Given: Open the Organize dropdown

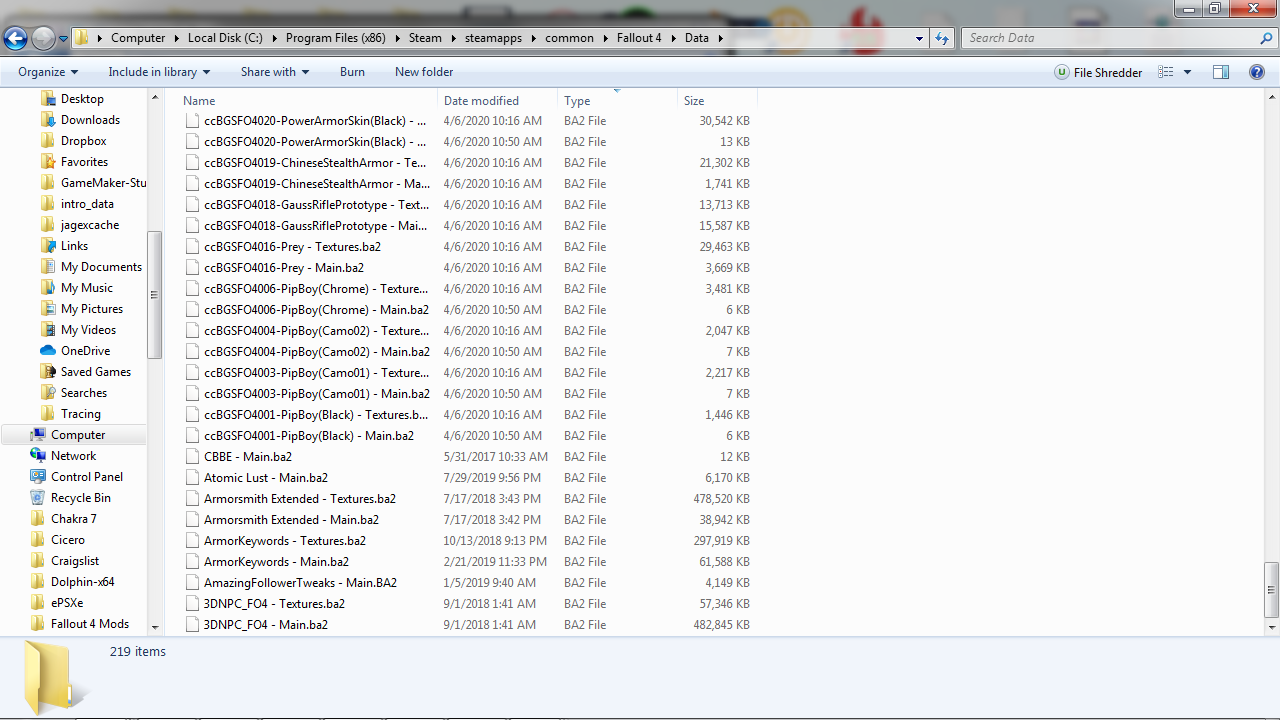Looking at the screenshot, I should click(46, 71).
